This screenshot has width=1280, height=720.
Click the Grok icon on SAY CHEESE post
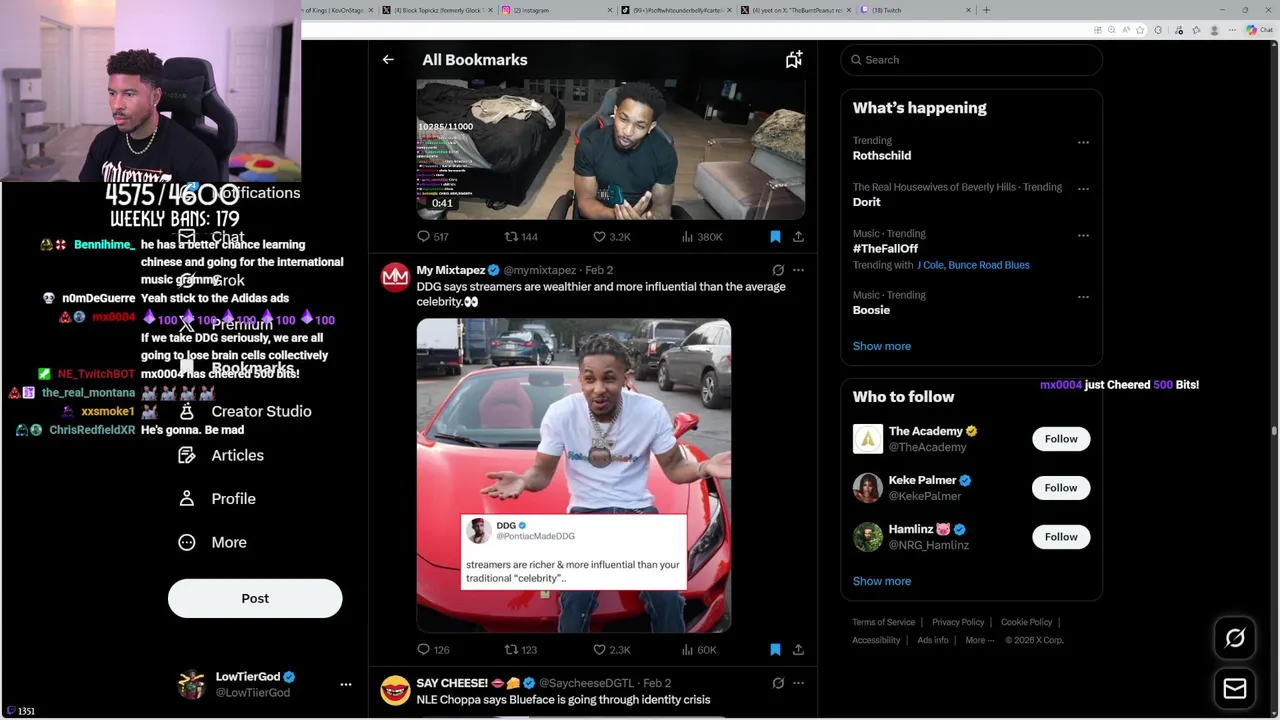click(x=778, y=683)
